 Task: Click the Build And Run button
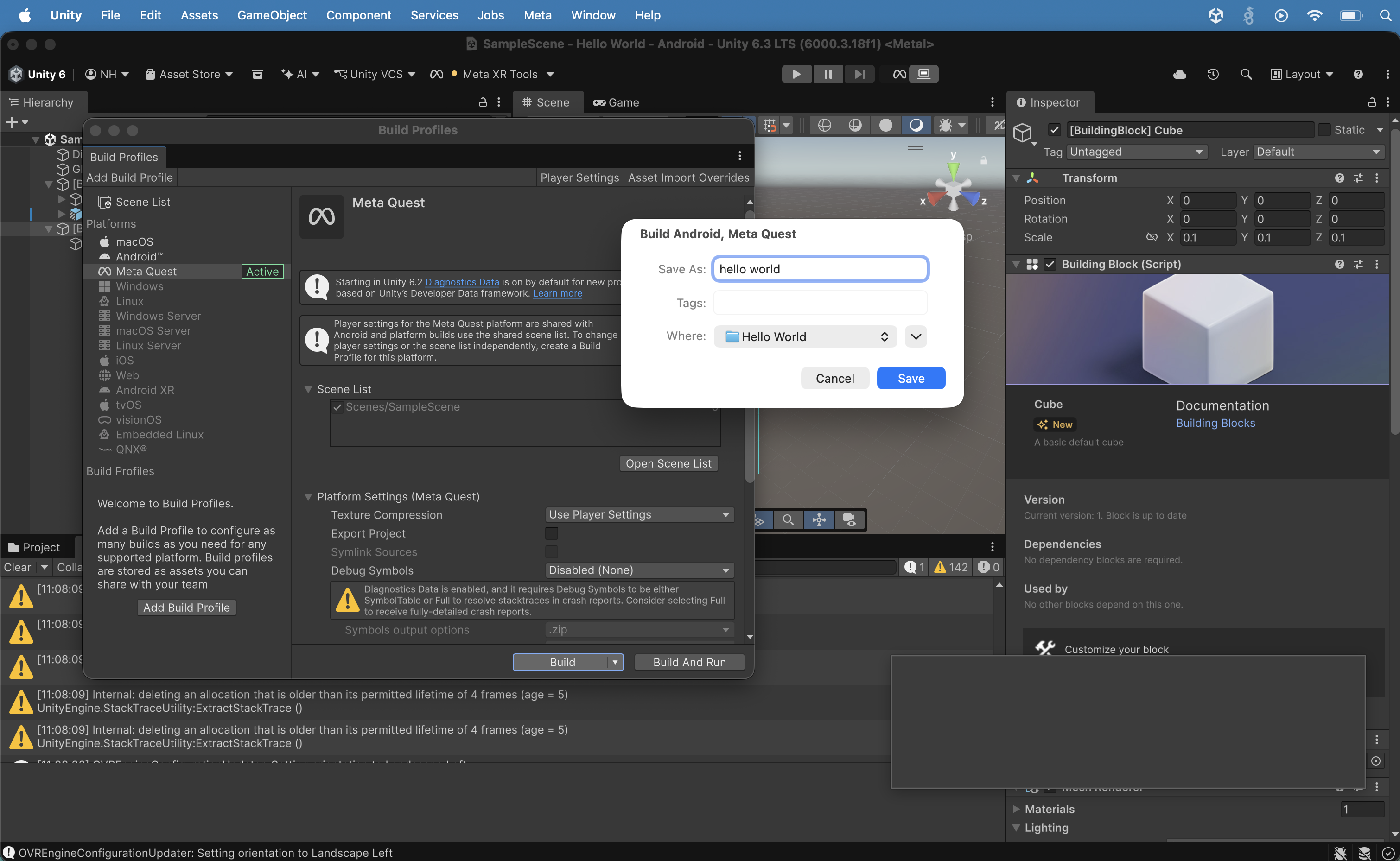[689, 662]
